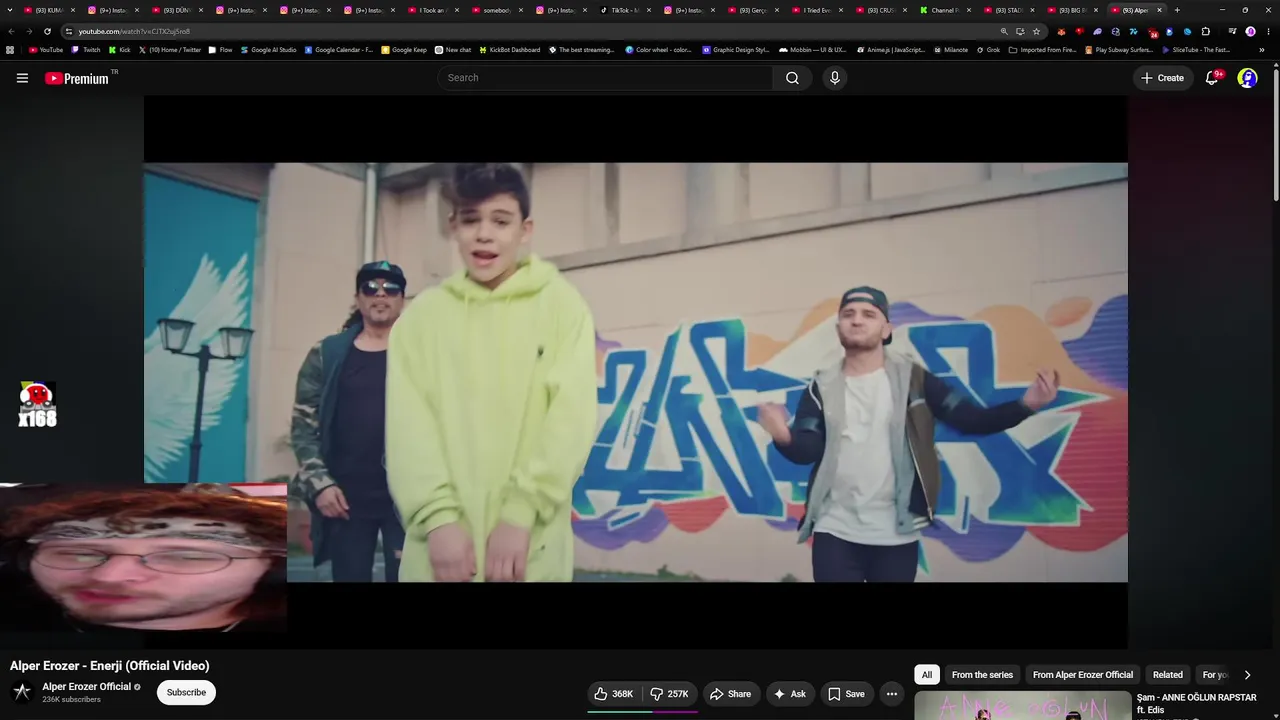The width and height of the screenshot is (1280, 720).
Task: Go back in browser history
Action: pos(11,31)
